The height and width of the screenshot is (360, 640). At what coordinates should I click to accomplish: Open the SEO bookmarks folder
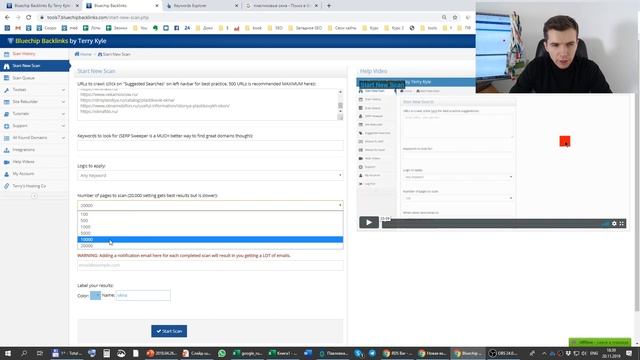click(275, 28)
